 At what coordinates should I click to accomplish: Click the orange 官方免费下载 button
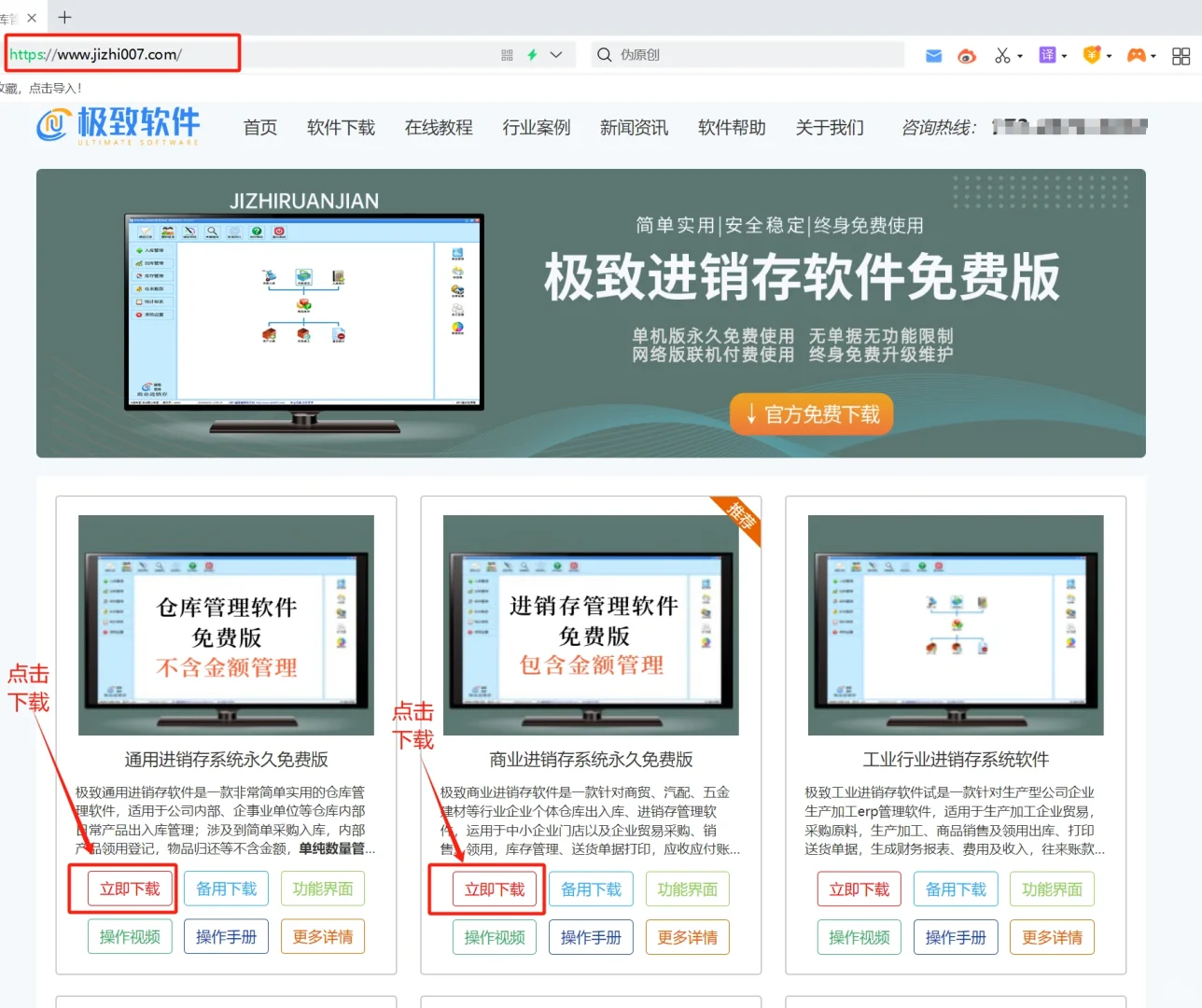point(811,413)
